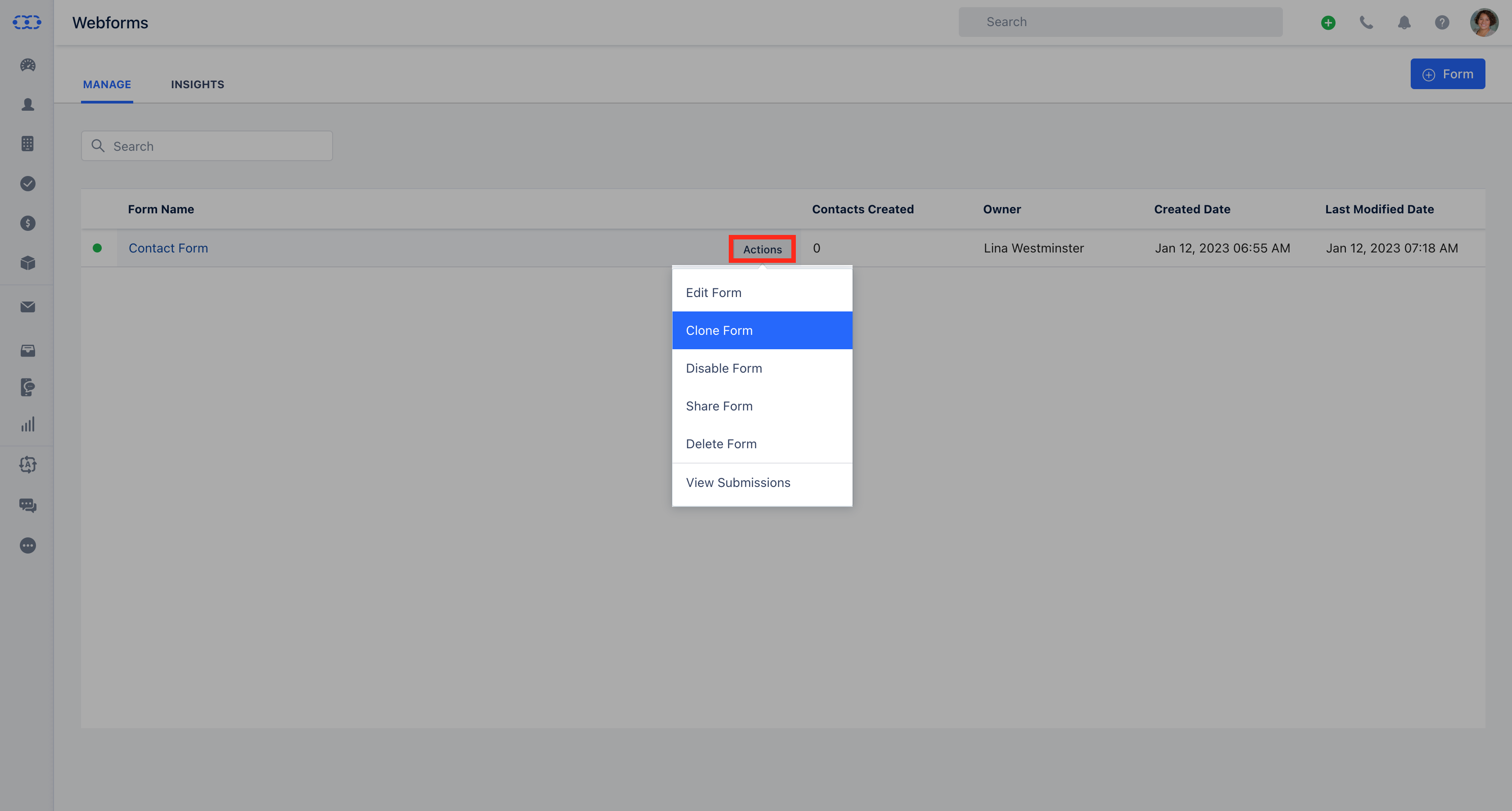
Task: Open the More ellipsis icon in sidebar
Action: [27, 546]
